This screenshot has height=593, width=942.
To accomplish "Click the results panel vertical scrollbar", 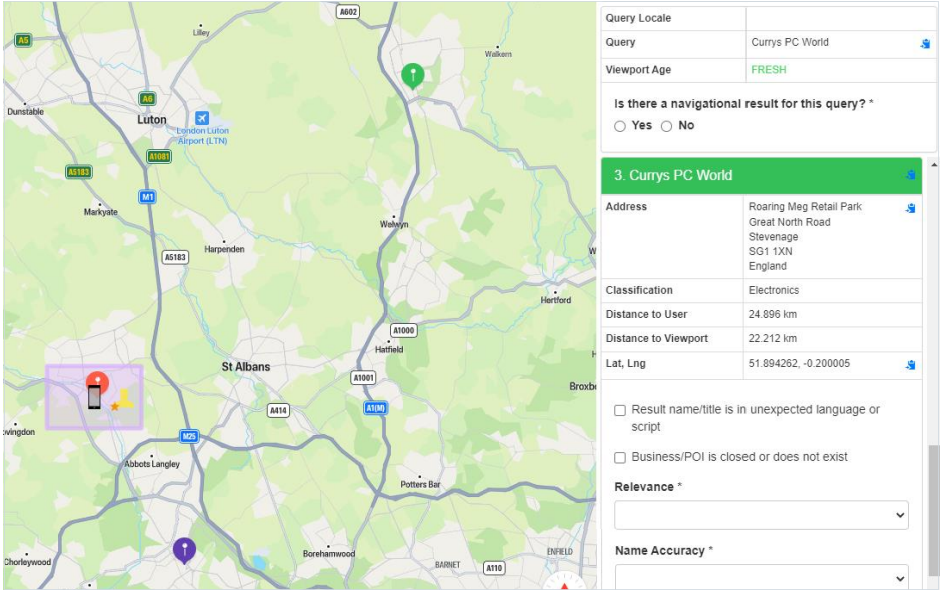I will coord(933,511).
